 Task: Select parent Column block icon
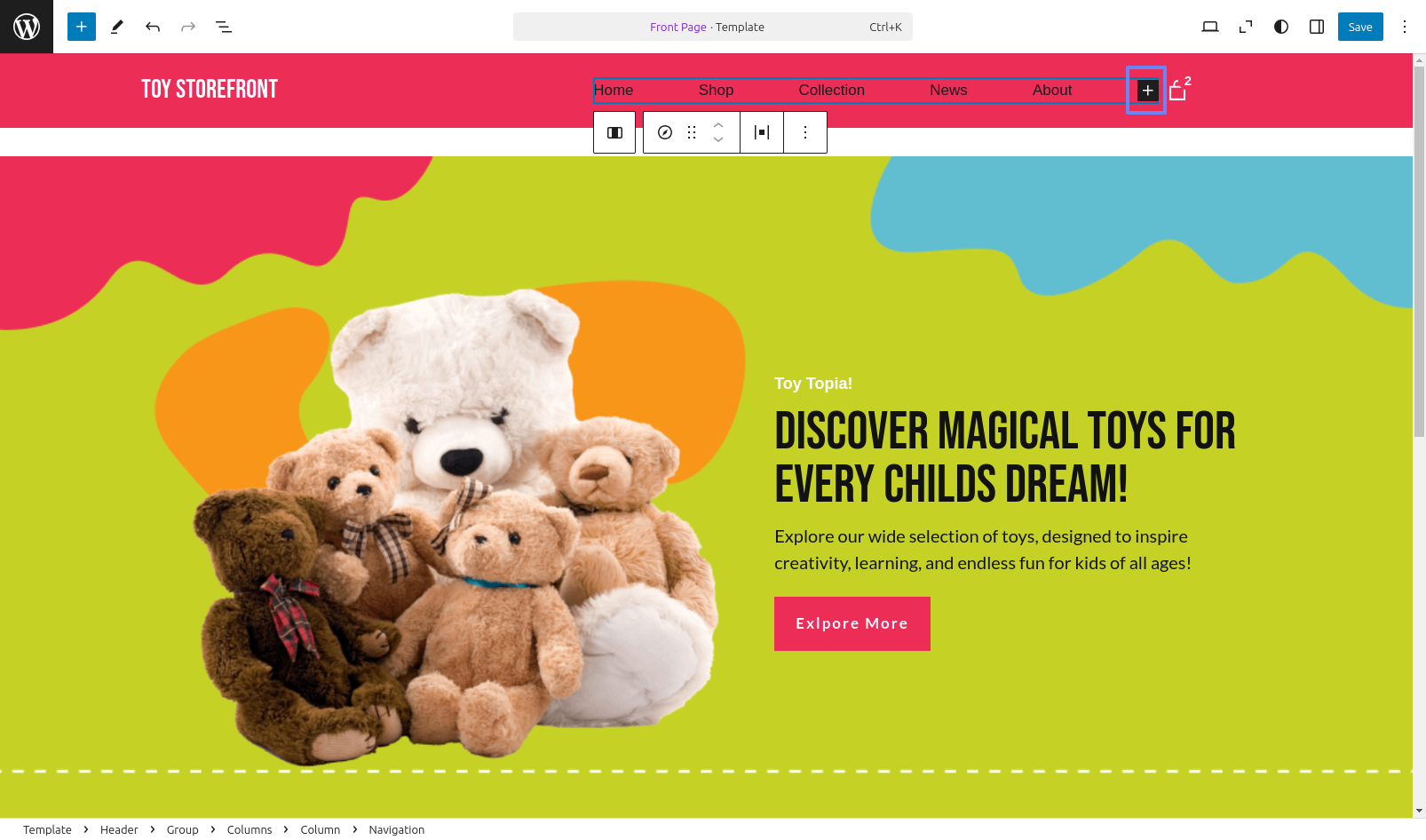click(614, 132)
